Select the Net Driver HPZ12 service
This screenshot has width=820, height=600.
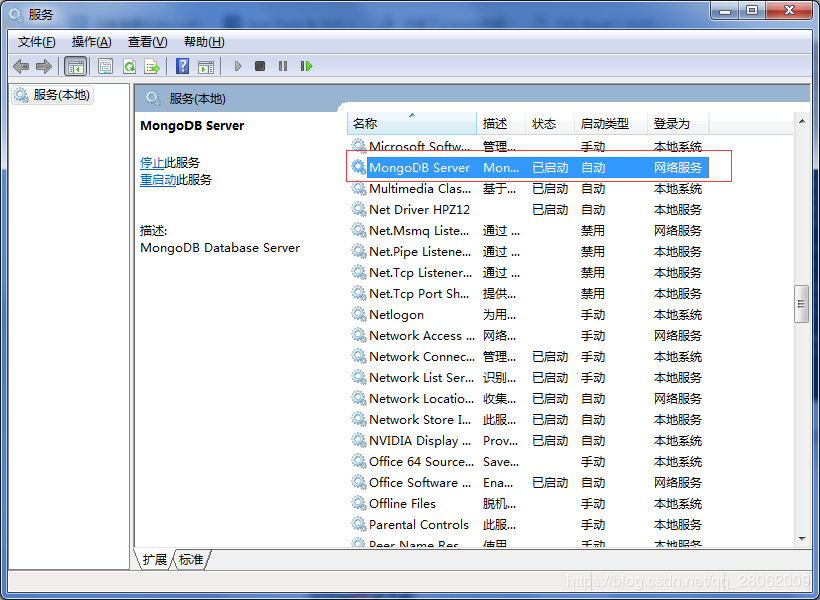(x=419, y=209)
